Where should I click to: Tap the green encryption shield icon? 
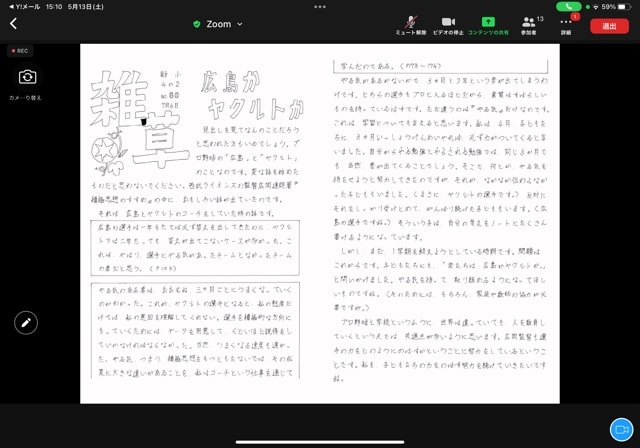point(197,24)
